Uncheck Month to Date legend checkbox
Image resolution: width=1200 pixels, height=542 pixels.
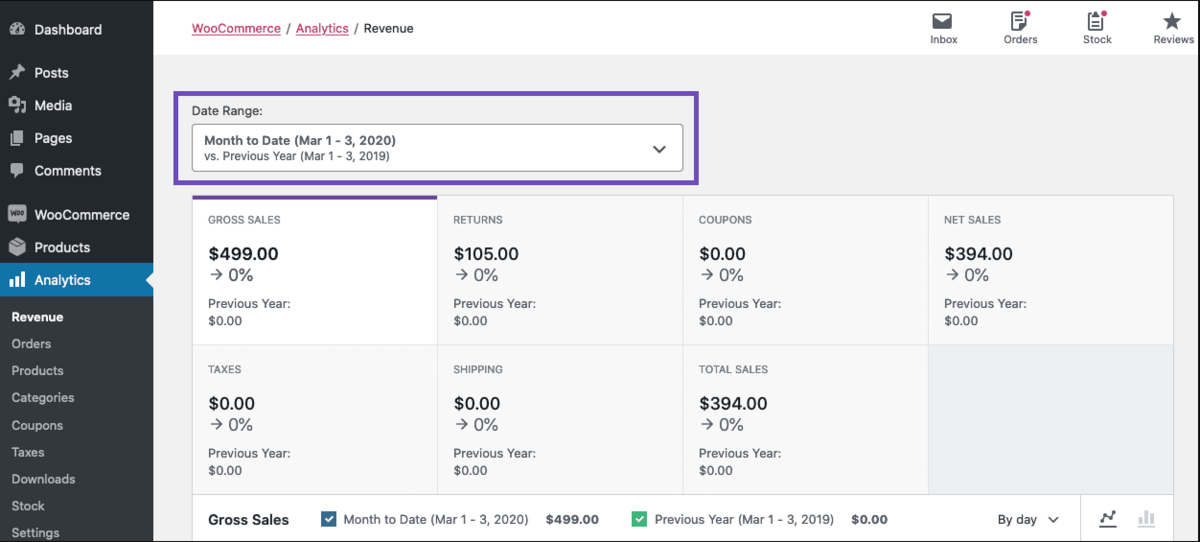coord(328,519)
